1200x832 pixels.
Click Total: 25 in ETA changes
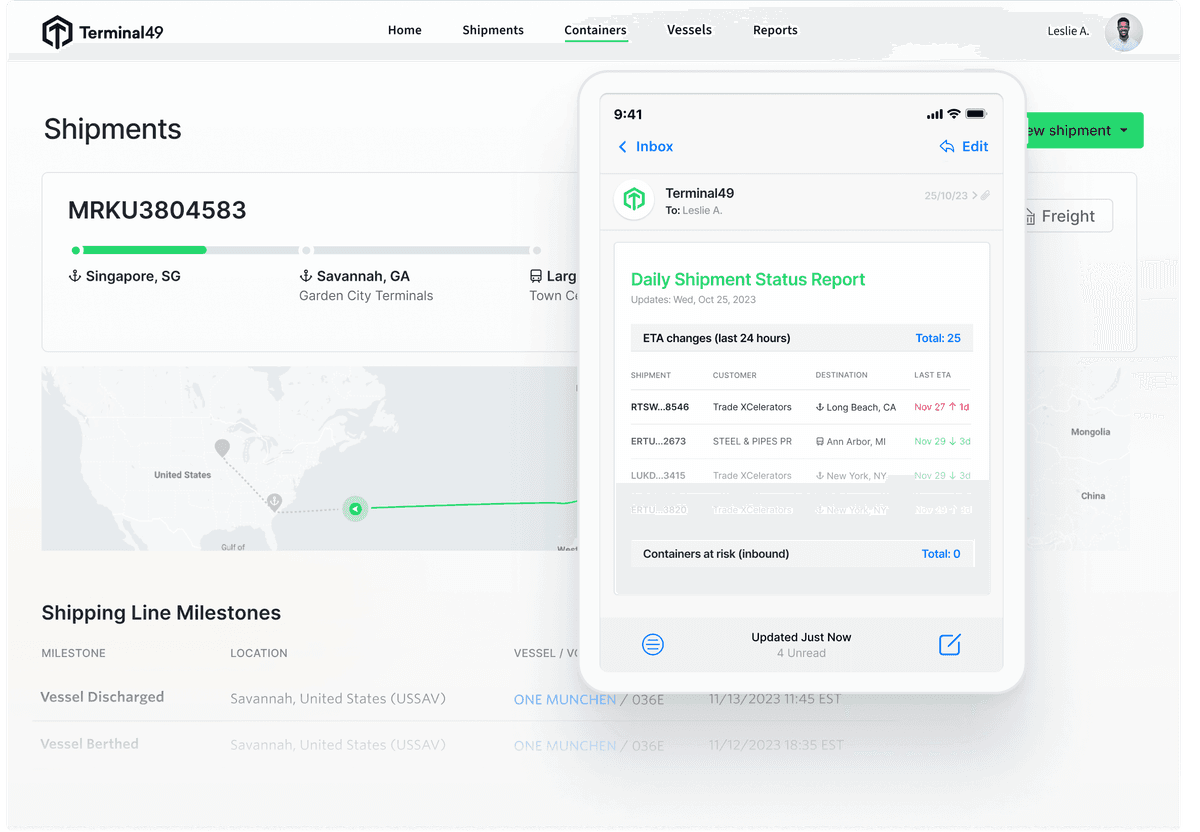[938, 338]
